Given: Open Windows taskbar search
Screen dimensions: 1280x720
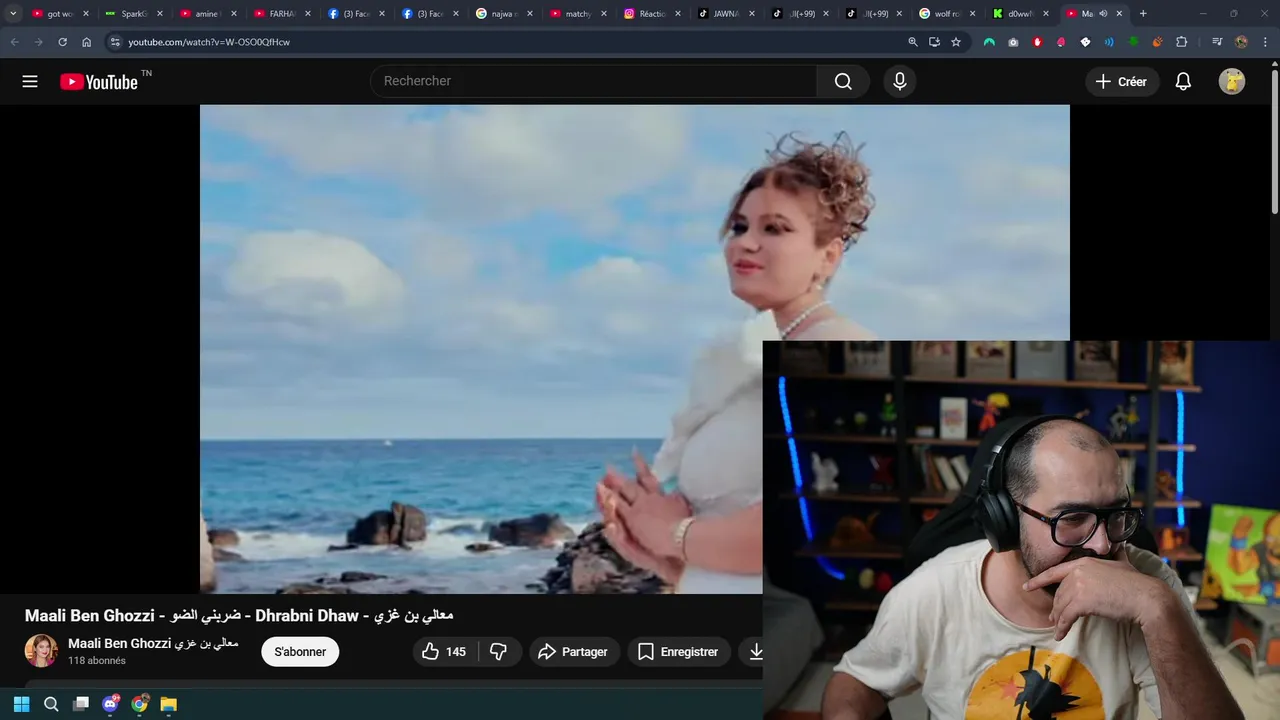Looking at the screenshot, I should (x=51, y=704).
